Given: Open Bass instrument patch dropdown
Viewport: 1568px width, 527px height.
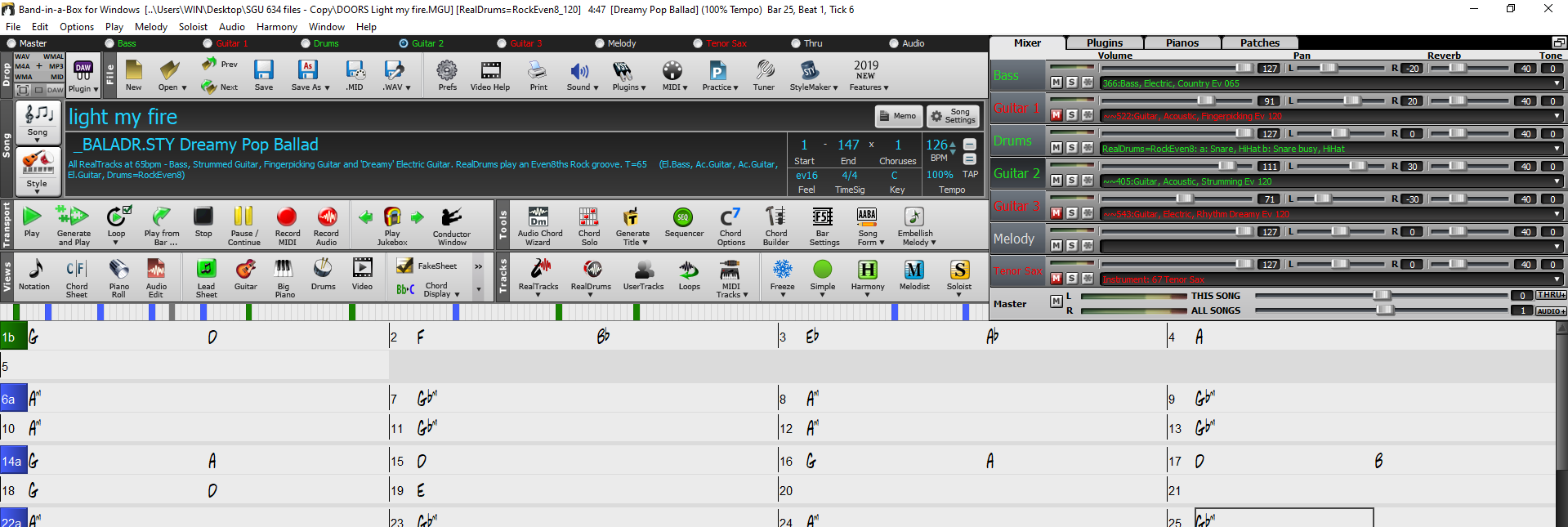Looking at the screenshot, I should pyautogui.click(x=1557, y=83).
